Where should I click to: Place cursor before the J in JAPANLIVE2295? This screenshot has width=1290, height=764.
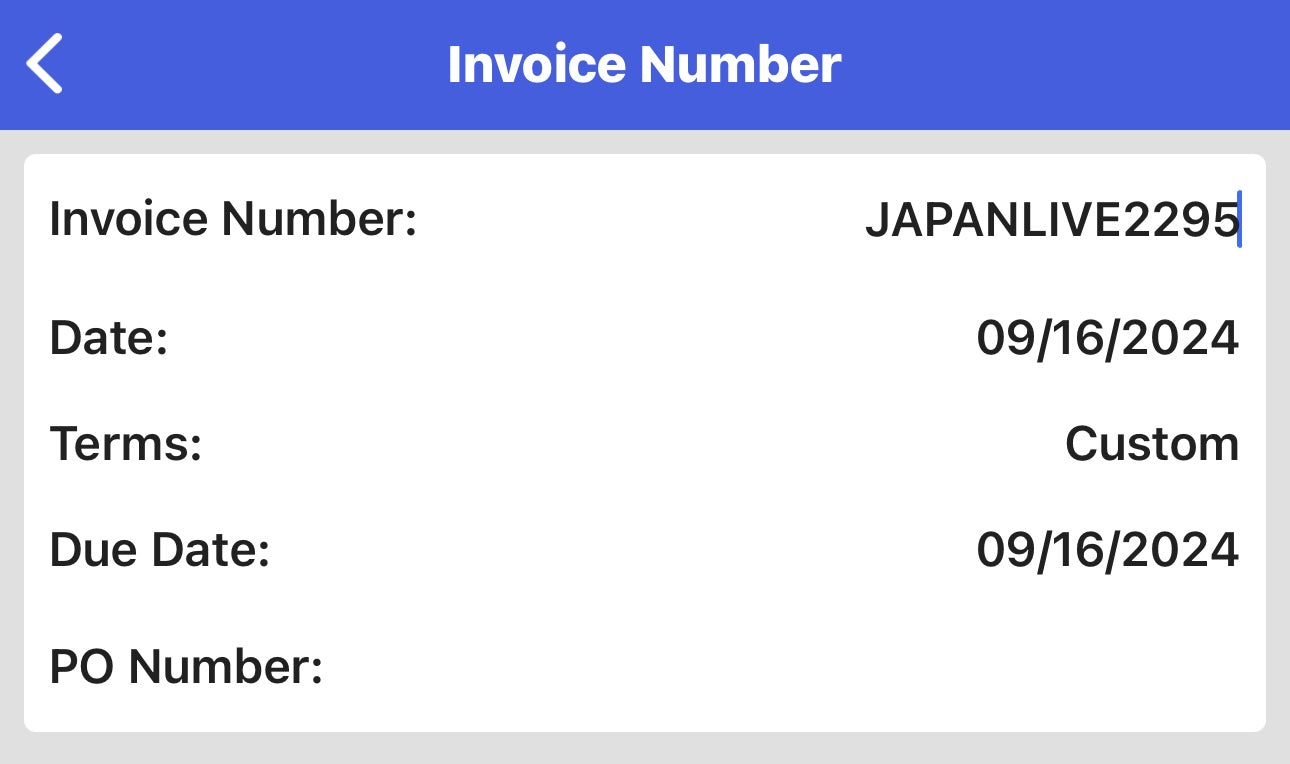[x=866, y=219]
